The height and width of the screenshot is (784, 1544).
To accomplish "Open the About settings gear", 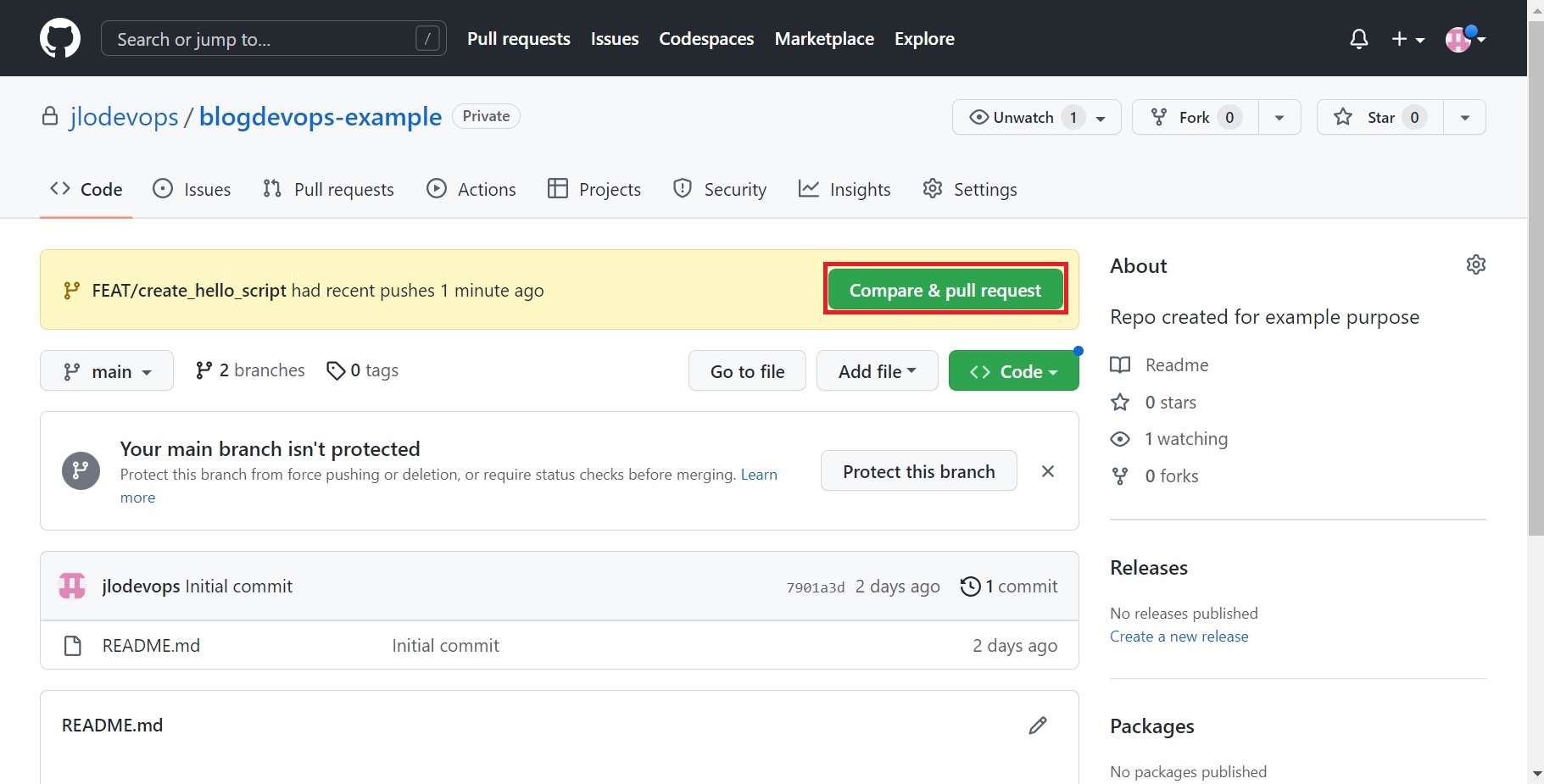I will pos(1475,264).
